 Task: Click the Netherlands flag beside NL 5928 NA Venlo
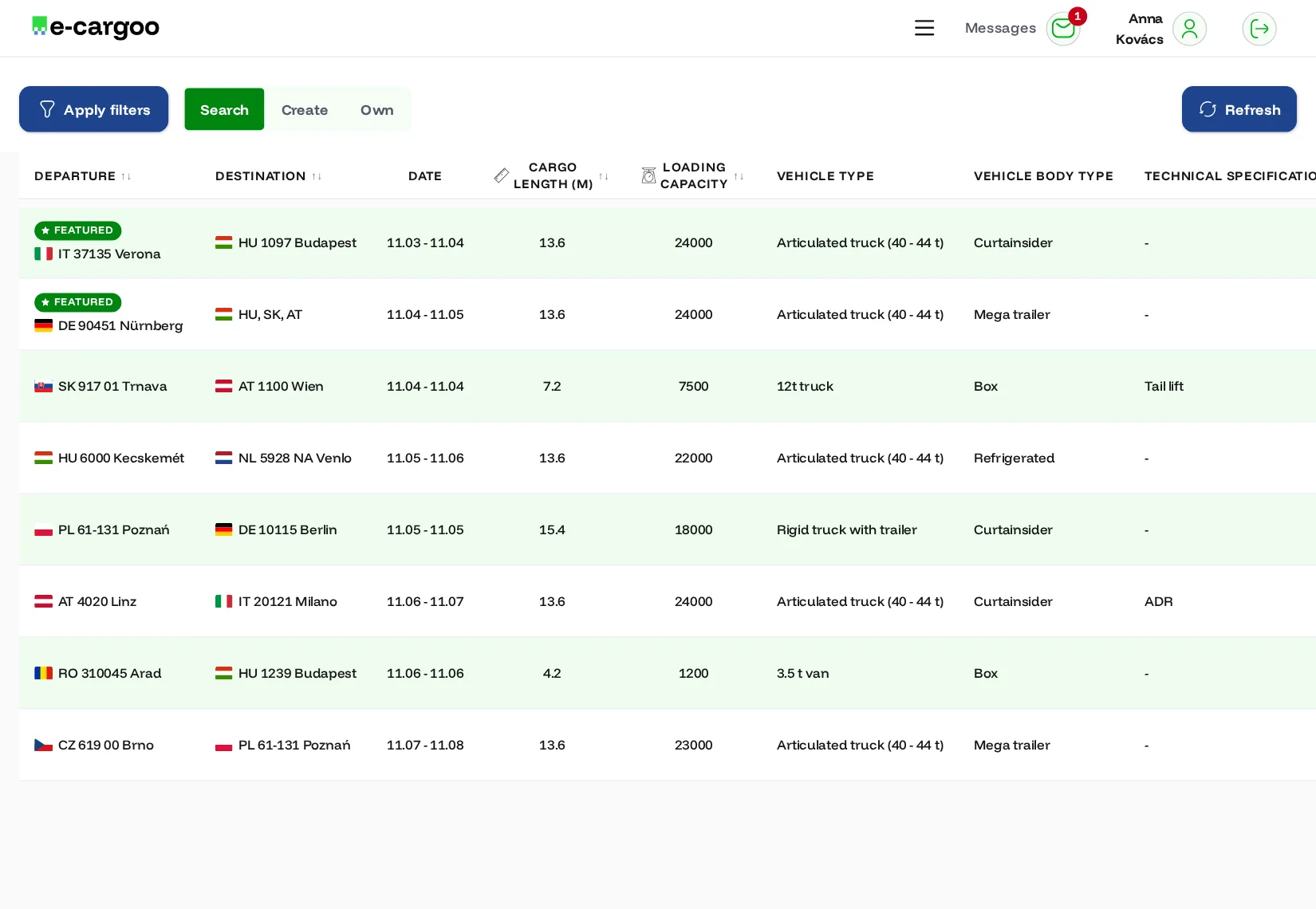(x=224, y=458)
